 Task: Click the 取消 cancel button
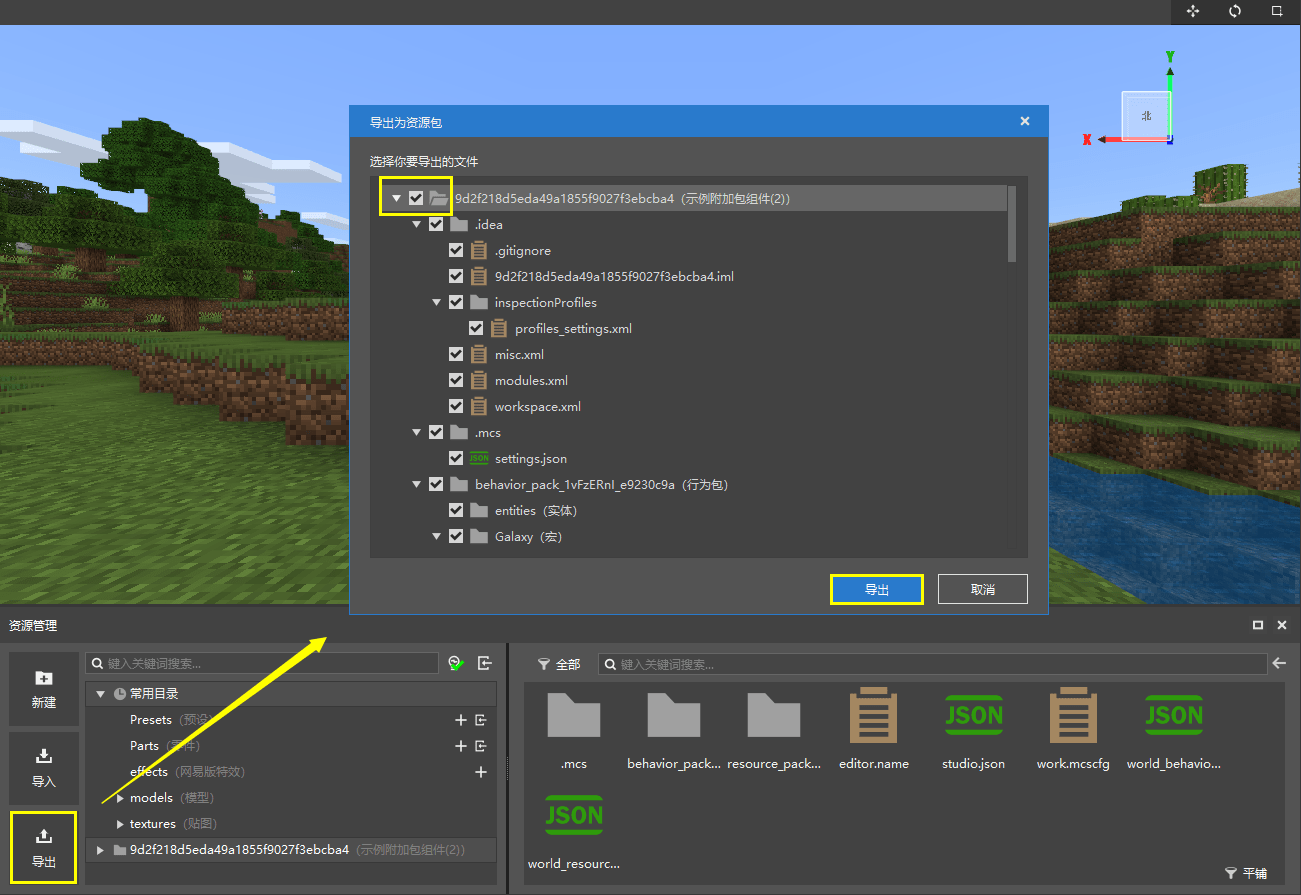983,590
